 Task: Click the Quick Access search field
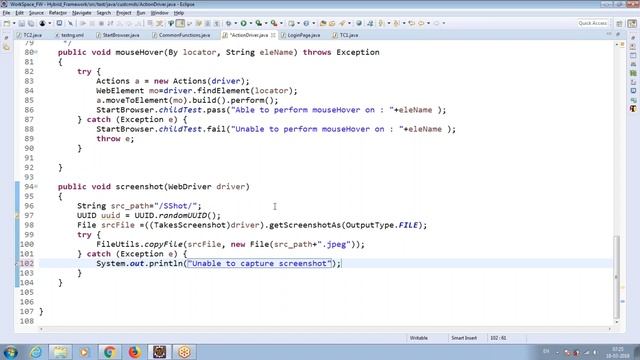click(593, 23)
